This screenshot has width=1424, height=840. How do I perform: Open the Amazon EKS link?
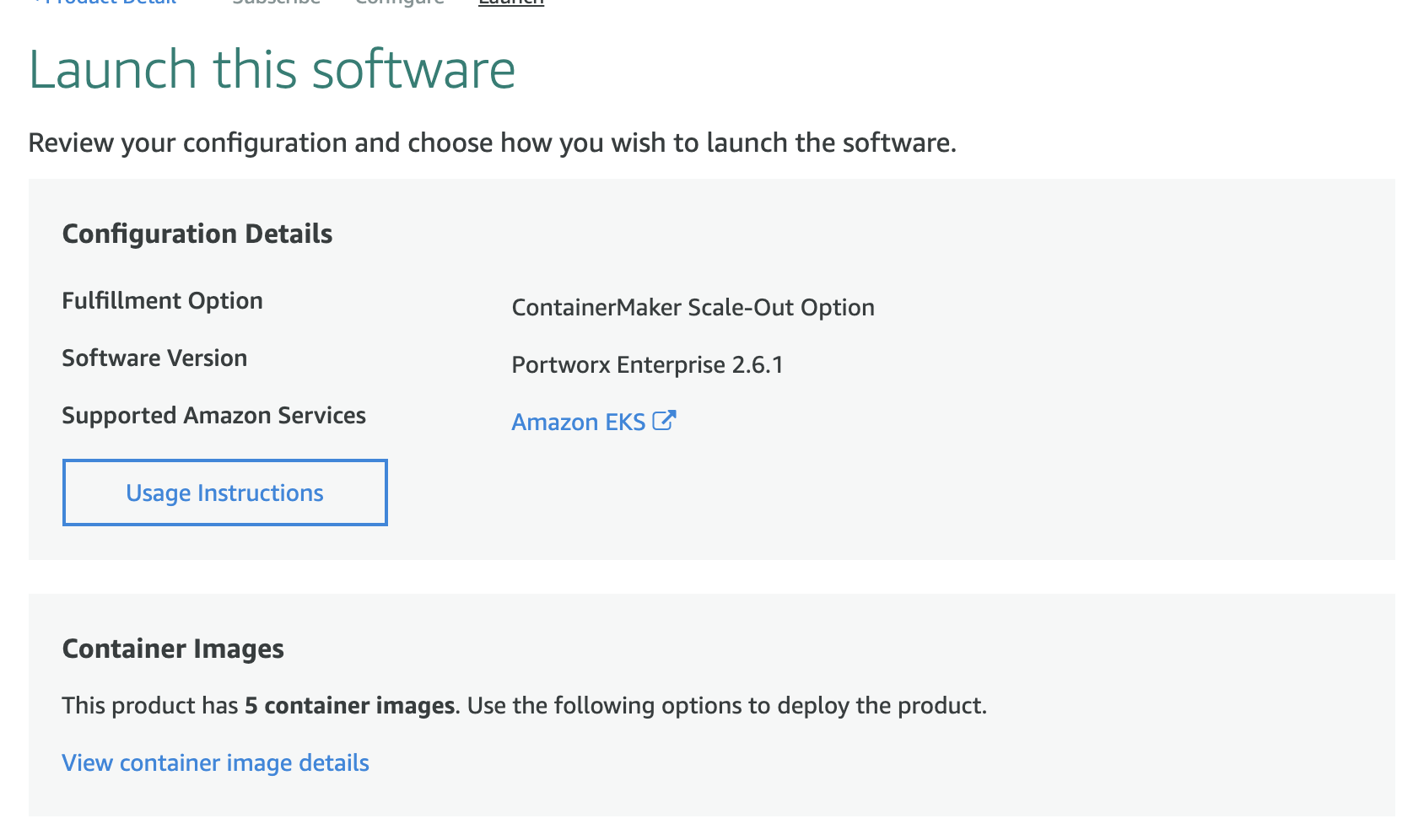578,422
